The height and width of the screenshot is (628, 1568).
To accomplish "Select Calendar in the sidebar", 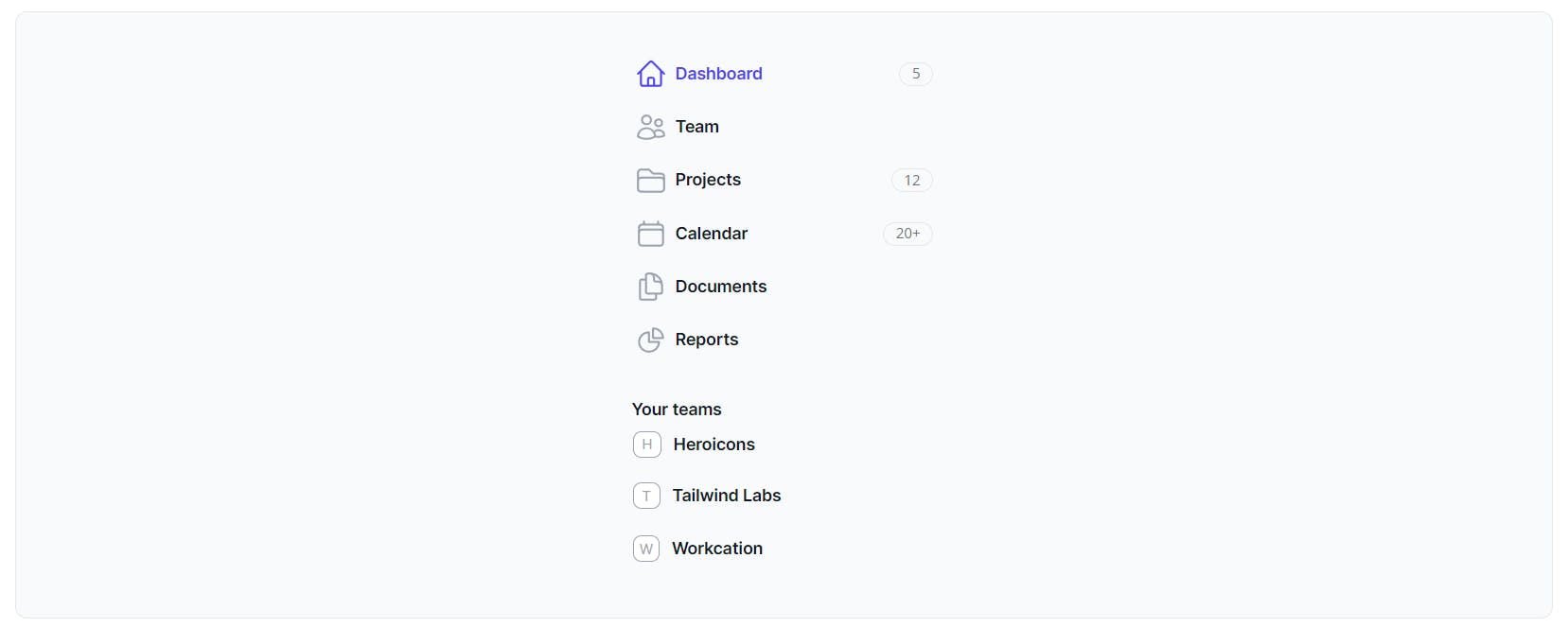I will (x=784, y=234).
